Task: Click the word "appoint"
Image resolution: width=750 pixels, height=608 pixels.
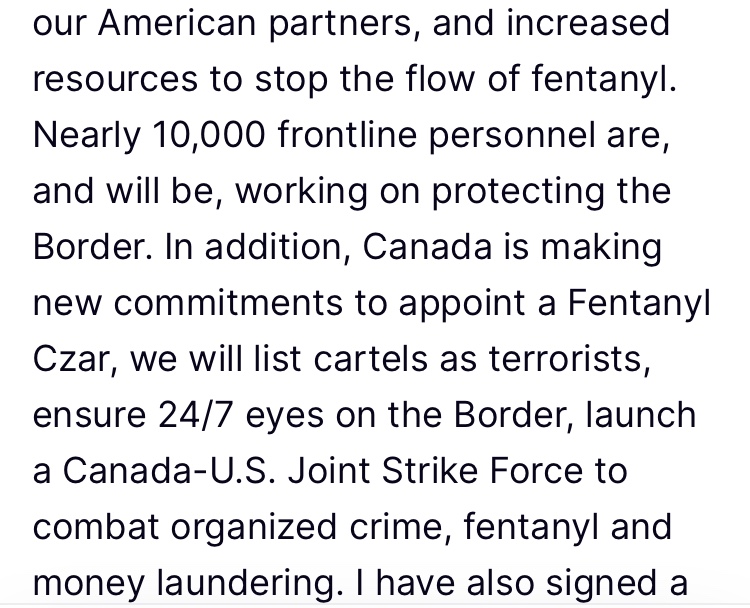Action: click(462, 304)
